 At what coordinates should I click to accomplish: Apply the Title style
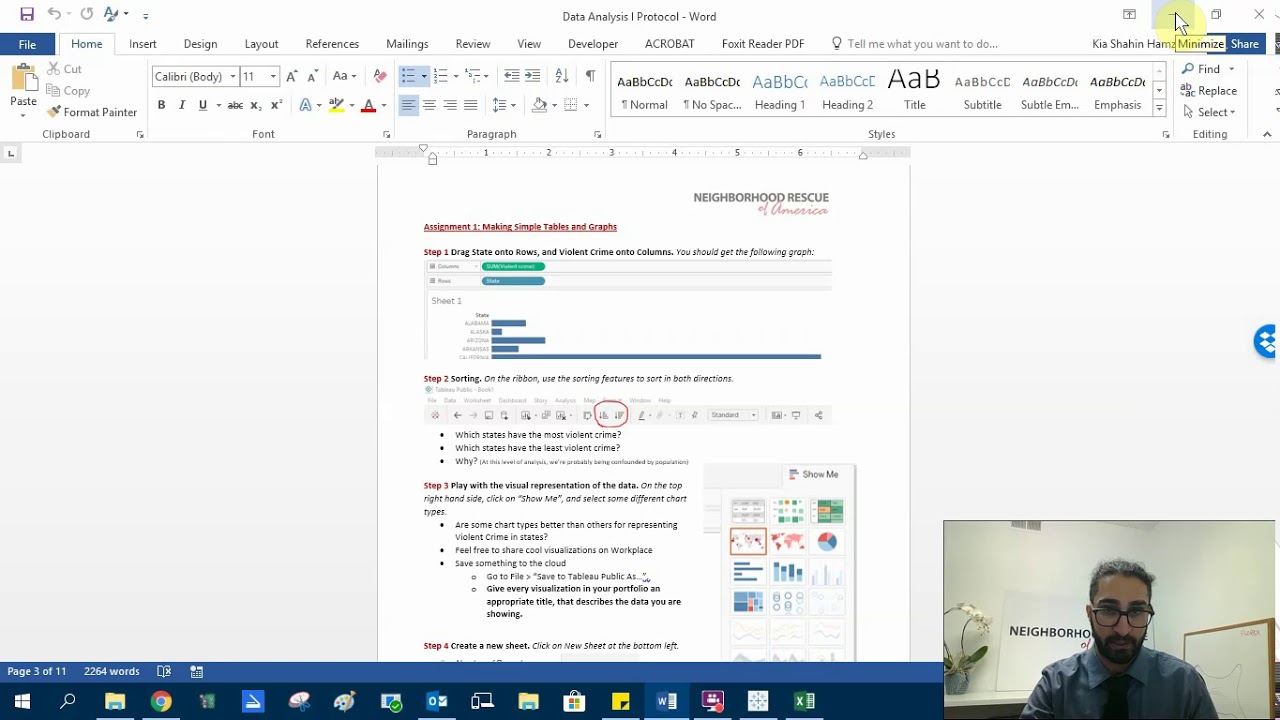coord(914,90)
